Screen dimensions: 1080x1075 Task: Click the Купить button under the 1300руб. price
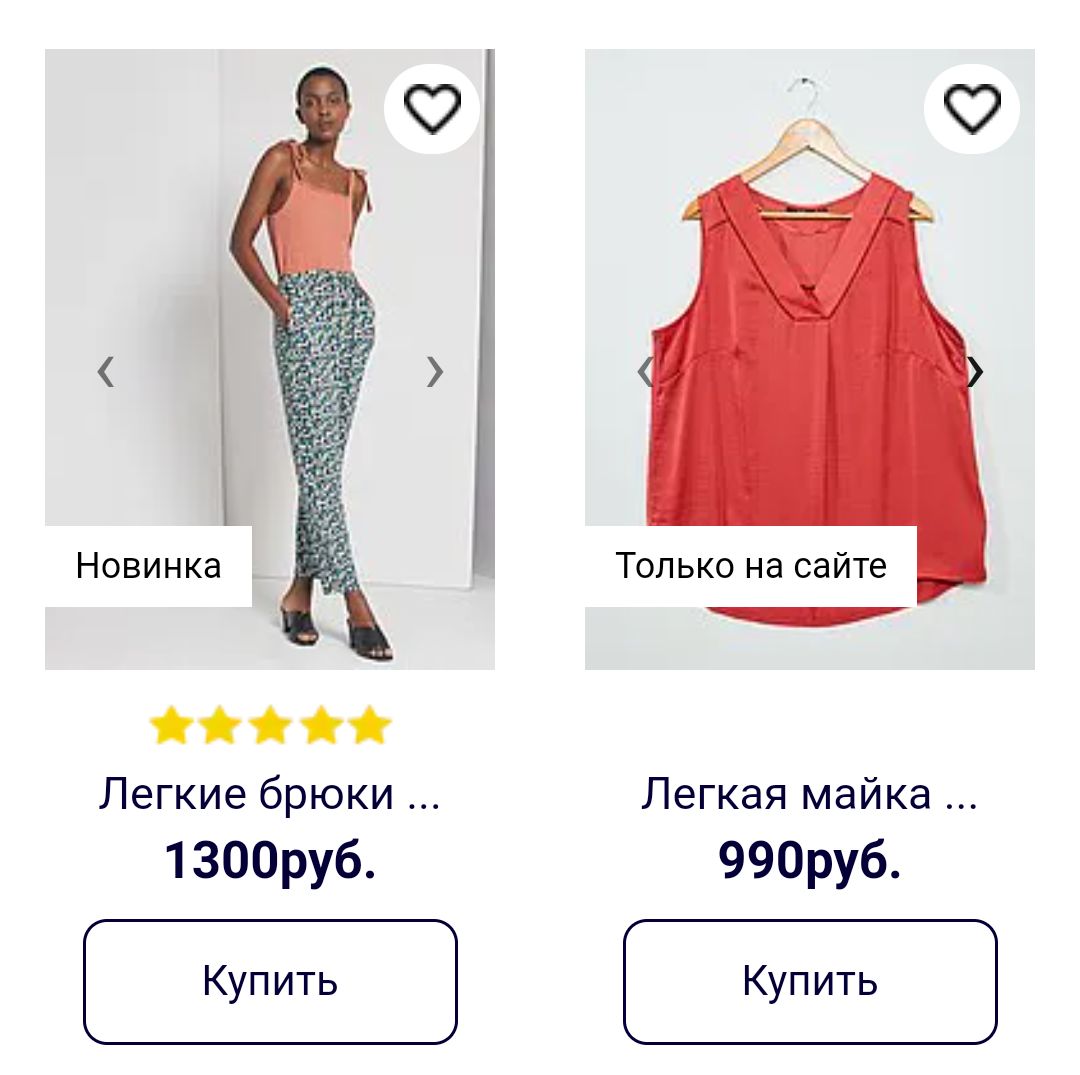tap(270, 981)
